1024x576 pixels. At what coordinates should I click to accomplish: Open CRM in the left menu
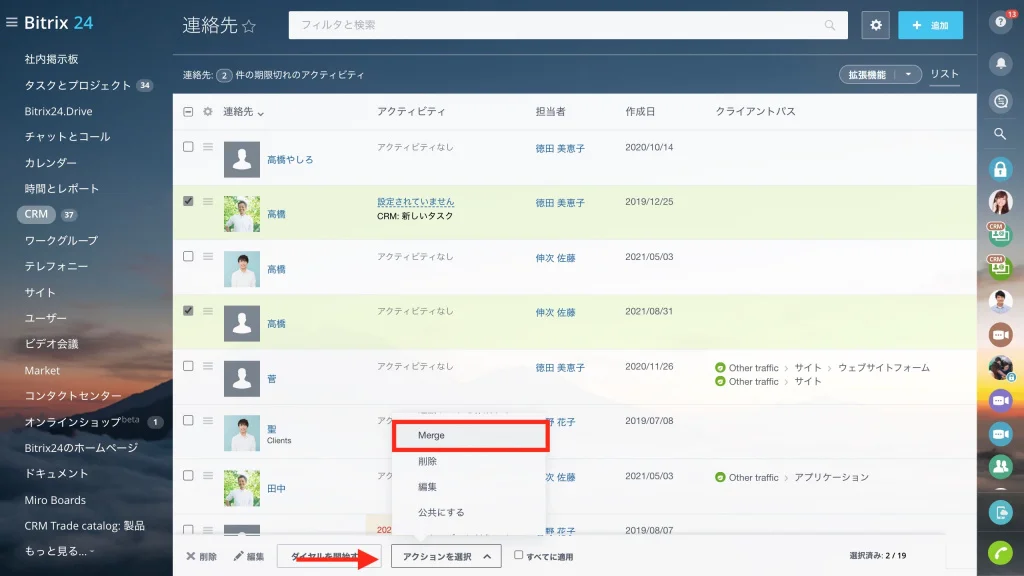click(36, 214)
